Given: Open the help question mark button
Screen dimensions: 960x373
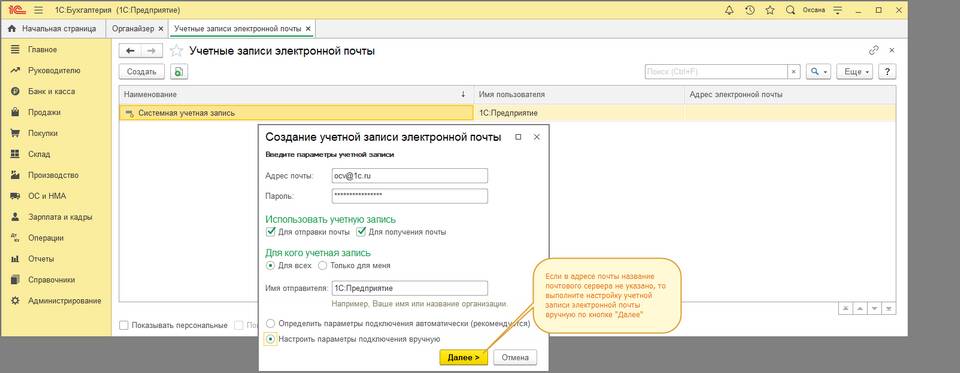Looking at the screenshot, I should [887, 72].
